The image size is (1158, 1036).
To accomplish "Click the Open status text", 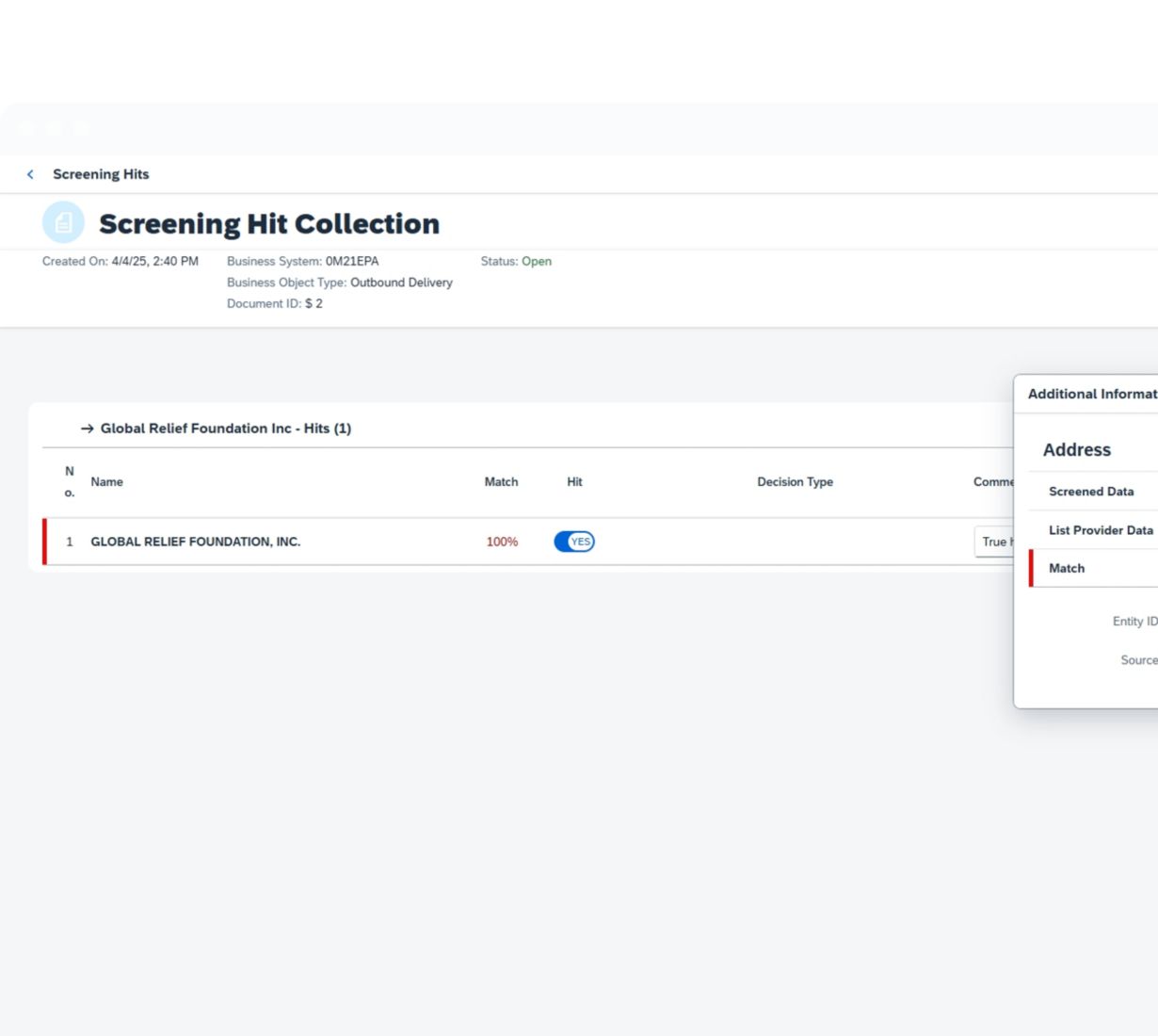I will pyautogui.click(x=537, y=262).
